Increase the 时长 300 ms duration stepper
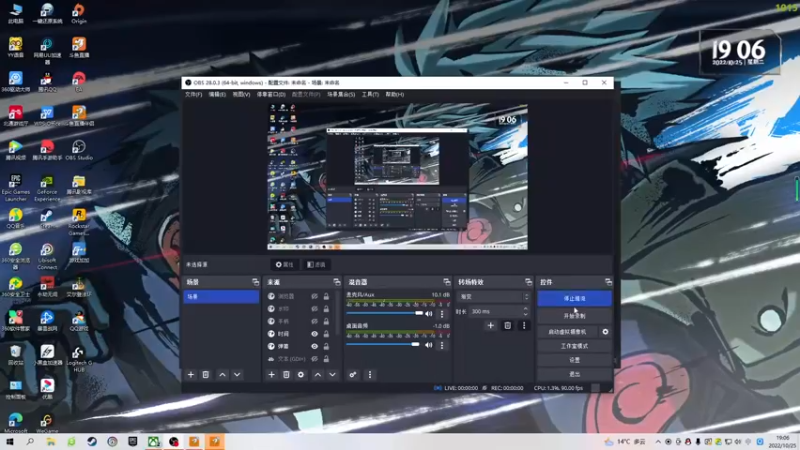Image resolution: width=800 pixels, height=450 pixels. click(526, 309)
